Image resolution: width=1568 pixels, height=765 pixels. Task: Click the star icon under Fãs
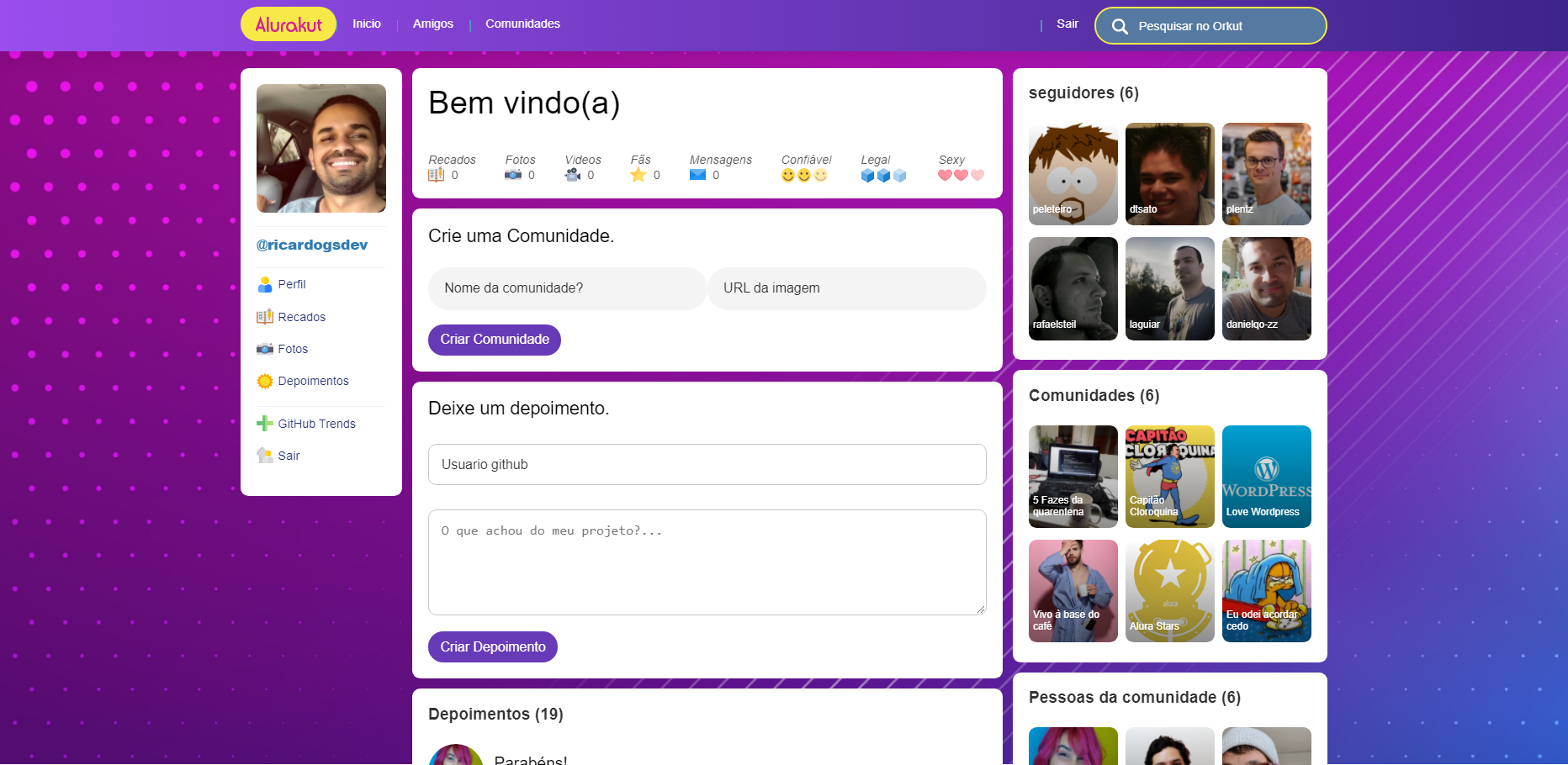pyautogui.click(x=638, y=174)
